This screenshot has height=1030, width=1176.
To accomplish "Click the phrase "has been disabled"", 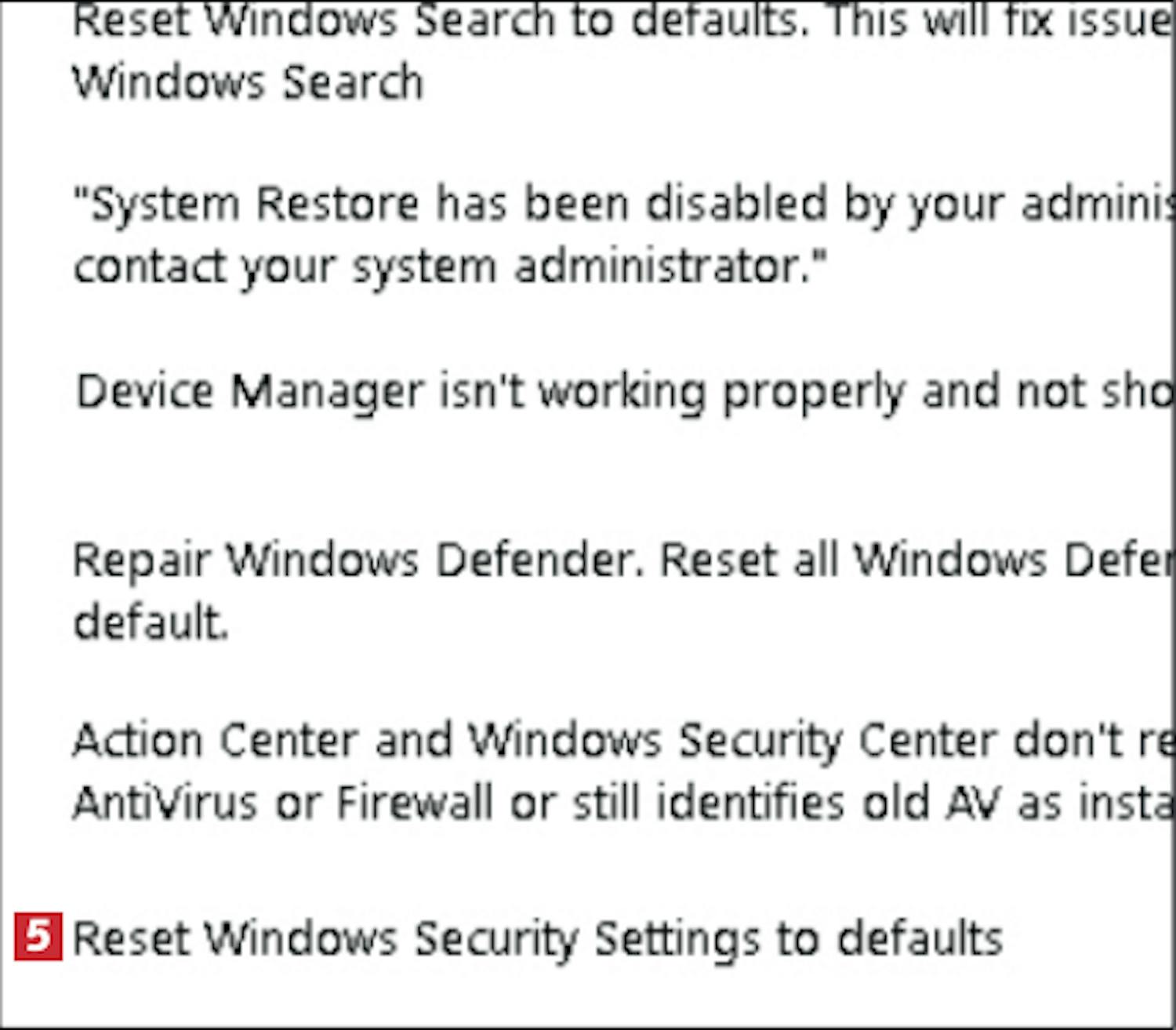I will 631,204.
